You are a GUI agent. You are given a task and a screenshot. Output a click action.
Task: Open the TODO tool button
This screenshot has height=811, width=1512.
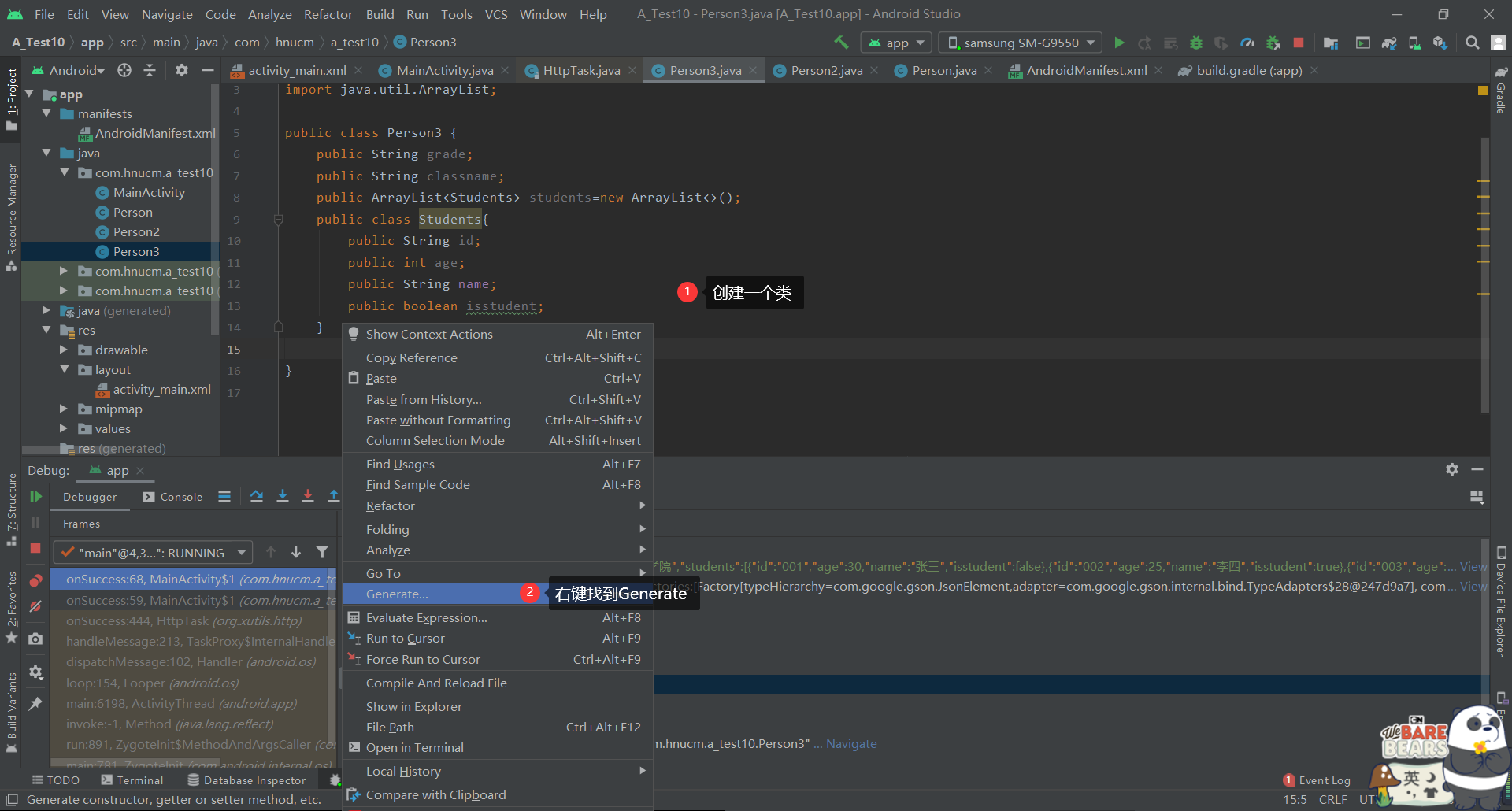[x=55, y=780]
